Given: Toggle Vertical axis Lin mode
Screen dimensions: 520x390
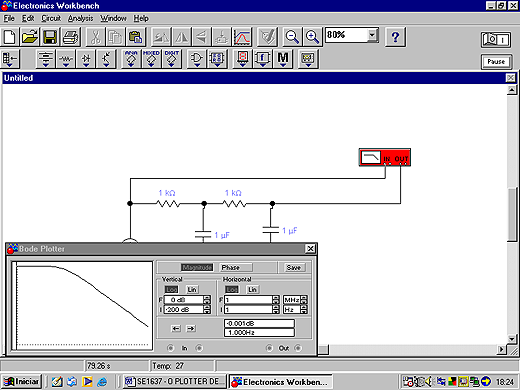Looking at the screenshot, I should [x=192, y=289].
